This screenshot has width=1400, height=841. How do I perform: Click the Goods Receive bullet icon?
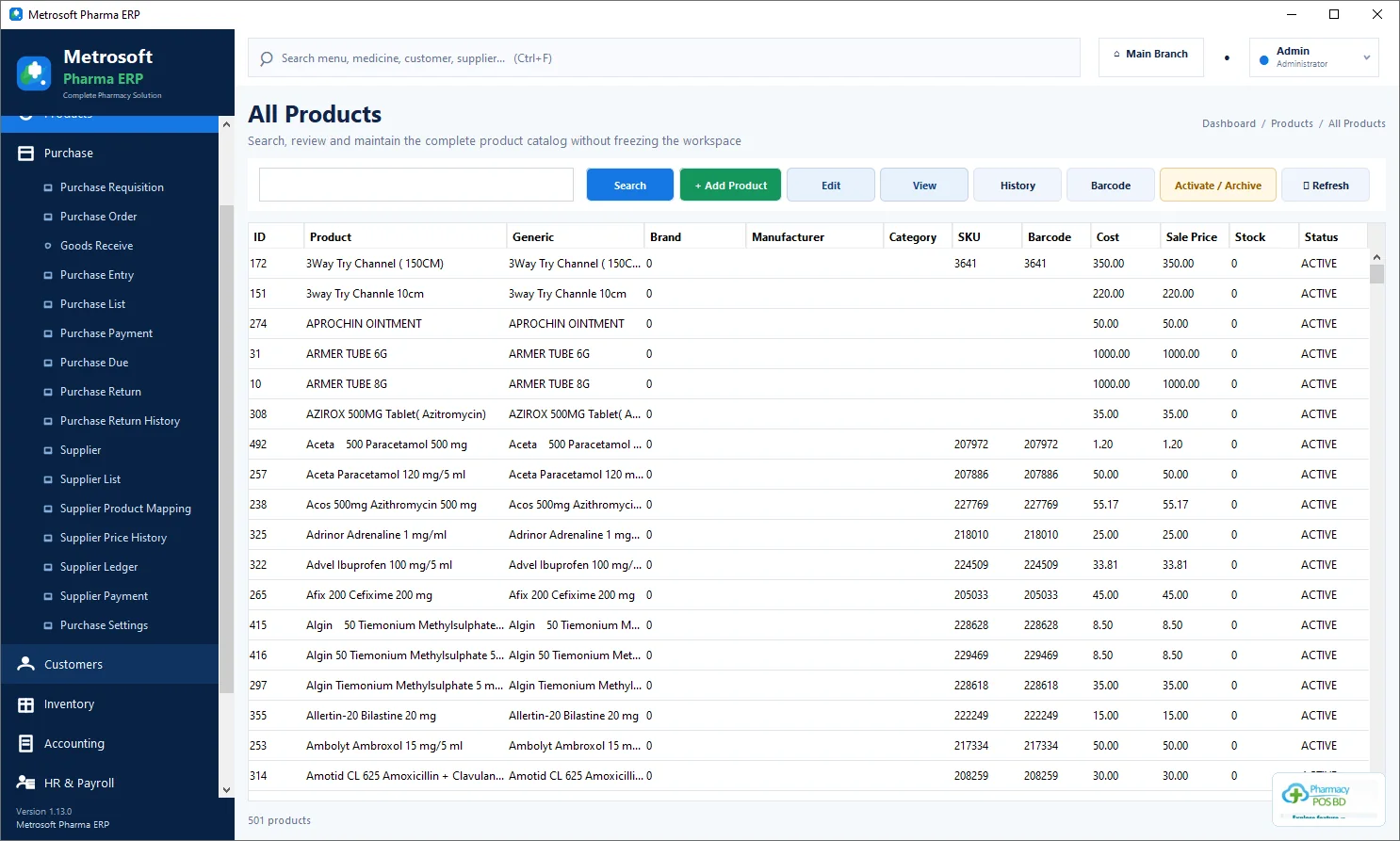coord(48,246)
